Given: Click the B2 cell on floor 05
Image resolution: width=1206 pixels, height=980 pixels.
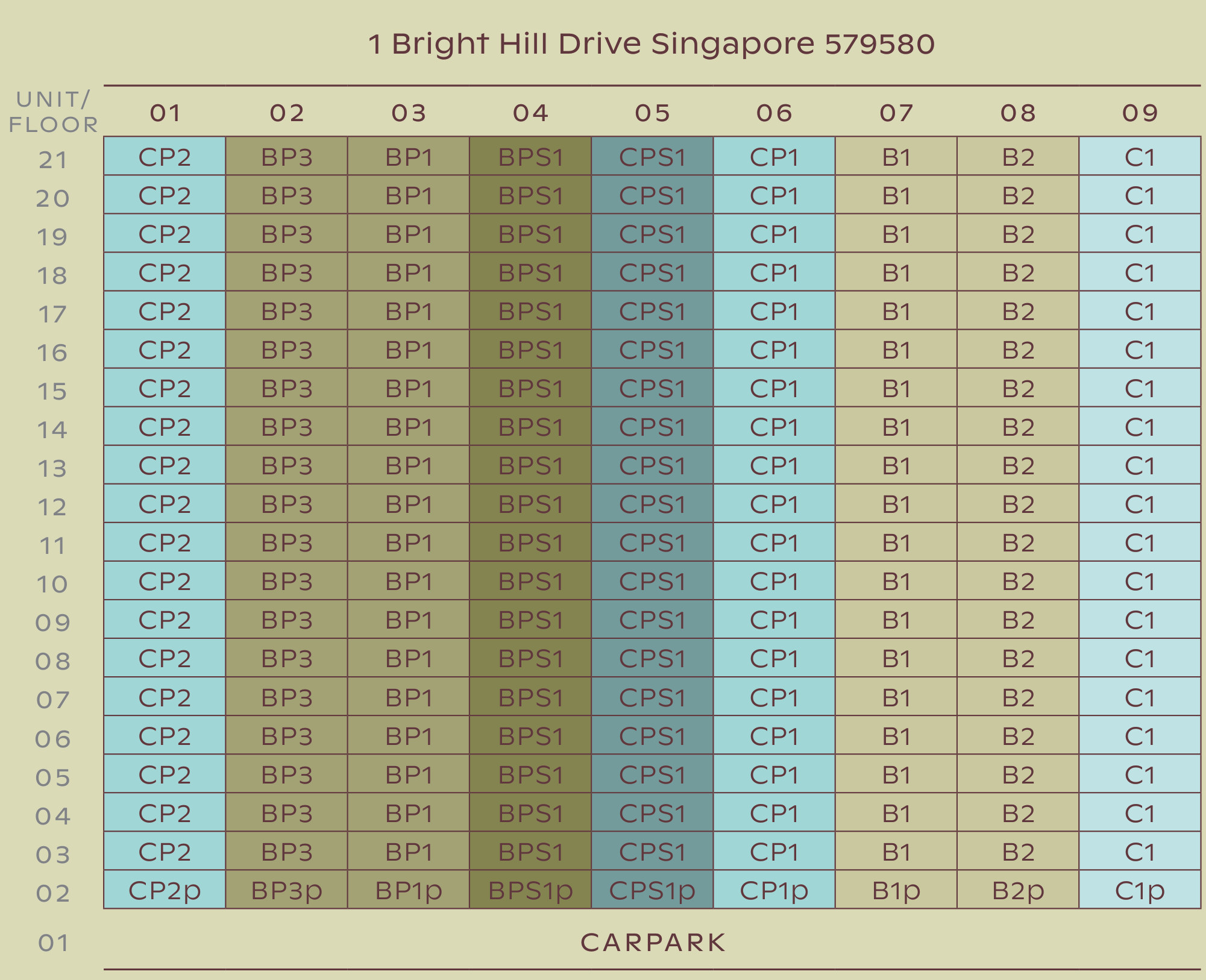Looking at the screenshot, I should [x=1018, y=773].
